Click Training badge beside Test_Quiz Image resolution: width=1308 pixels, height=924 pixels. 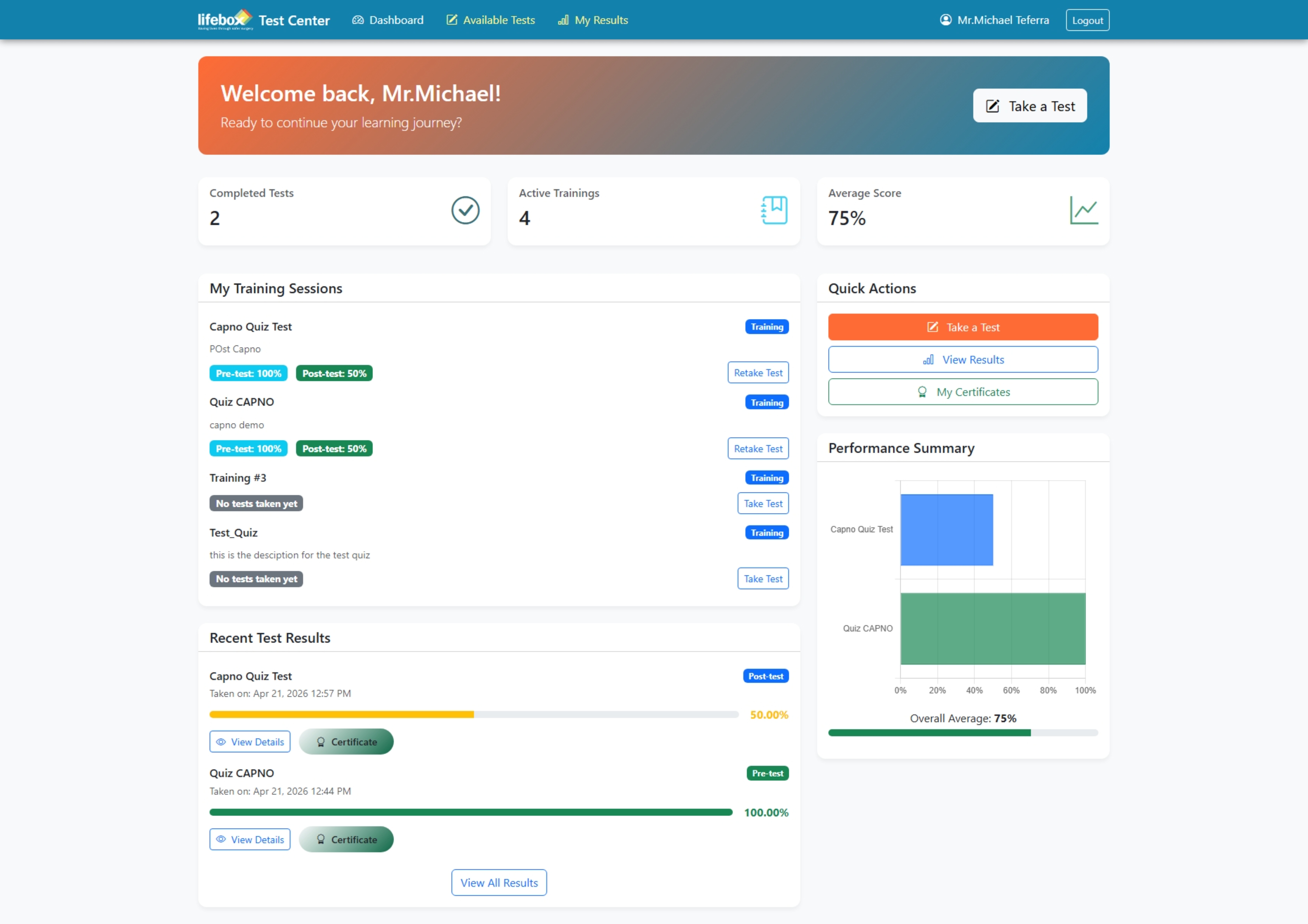[767, 533]
